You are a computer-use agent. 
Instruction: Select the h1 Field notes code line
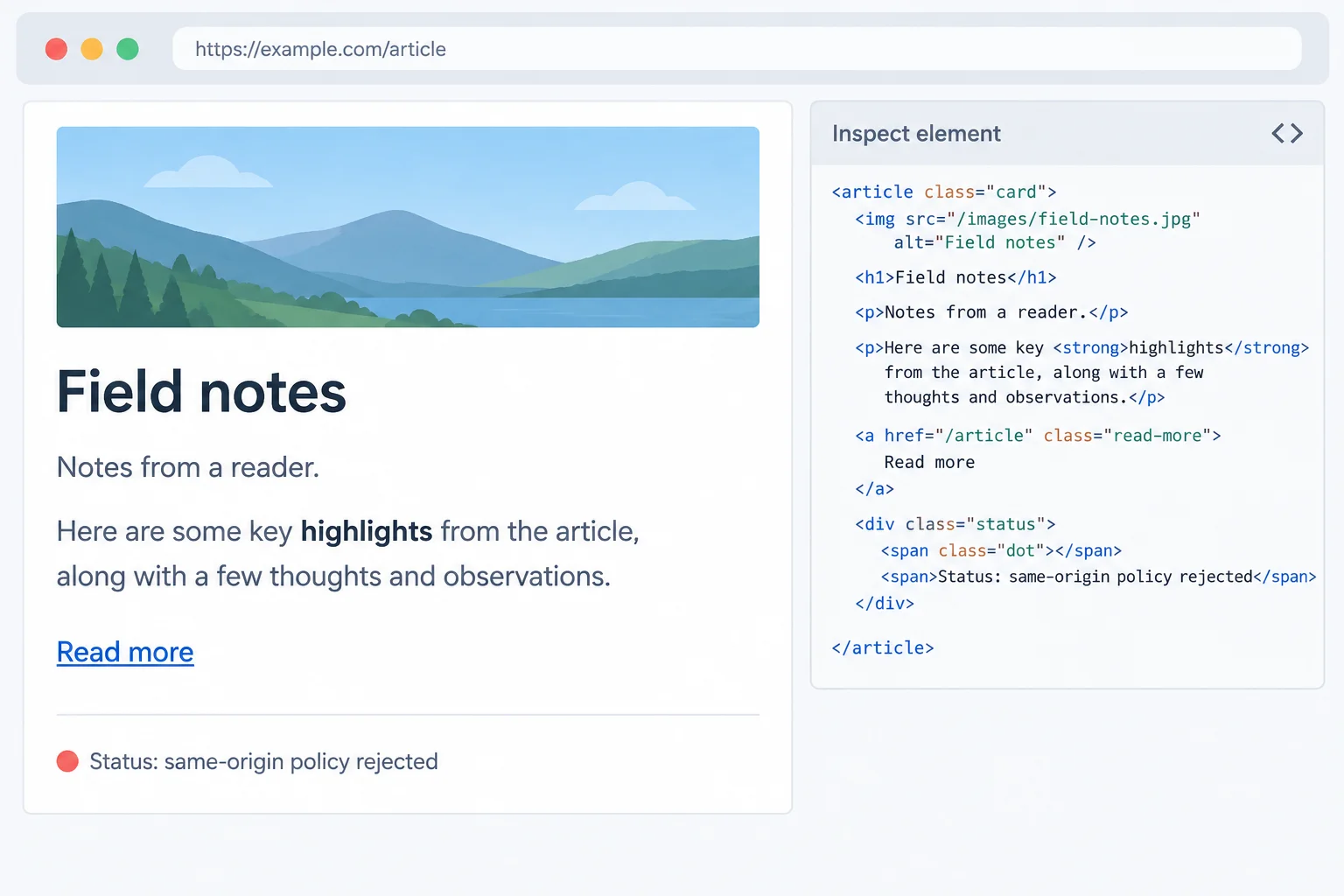click(x=955, y=277)
